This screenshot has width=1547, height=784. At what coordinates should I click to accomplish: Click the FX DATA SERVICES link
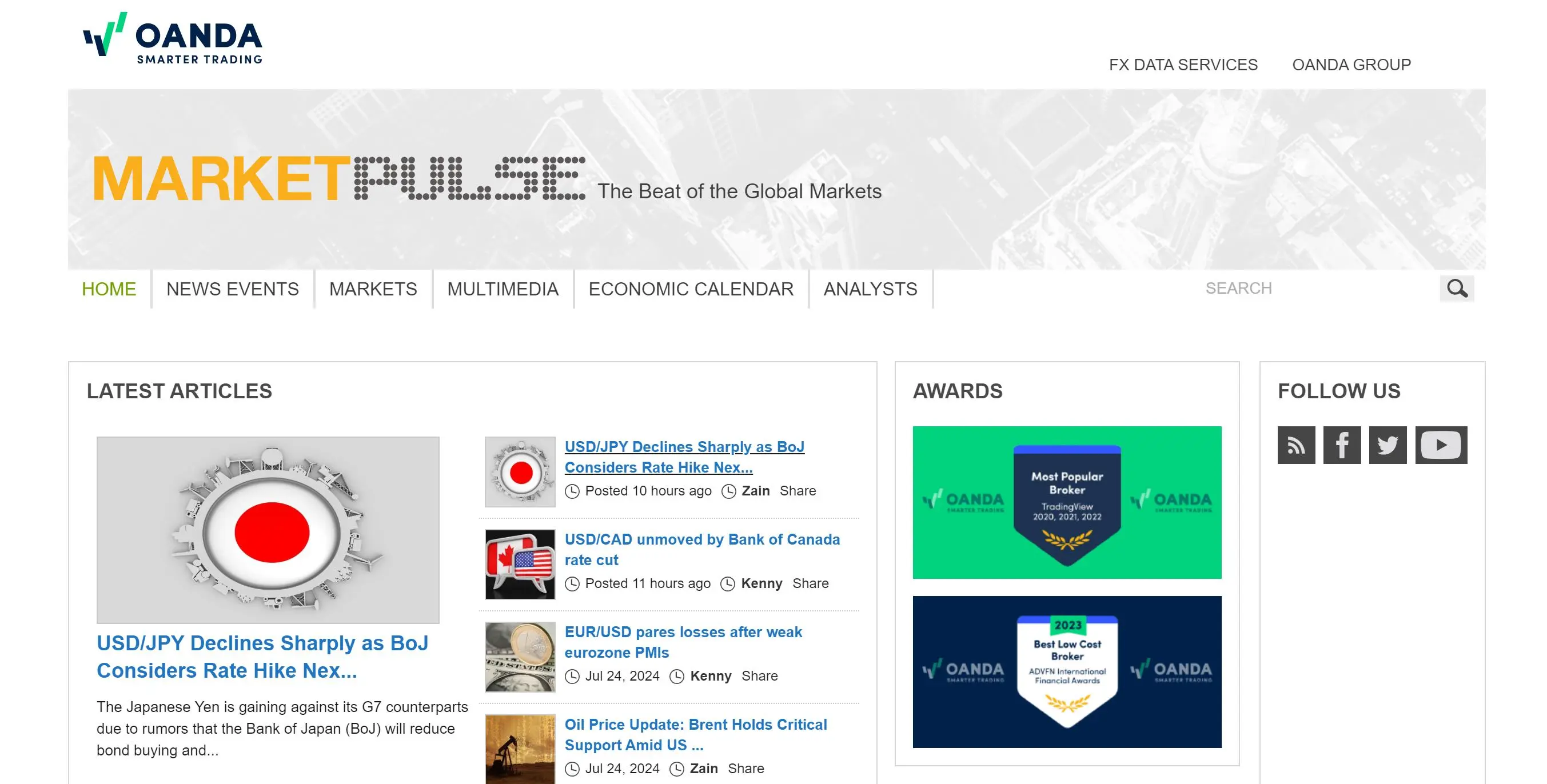point(1183,65)
